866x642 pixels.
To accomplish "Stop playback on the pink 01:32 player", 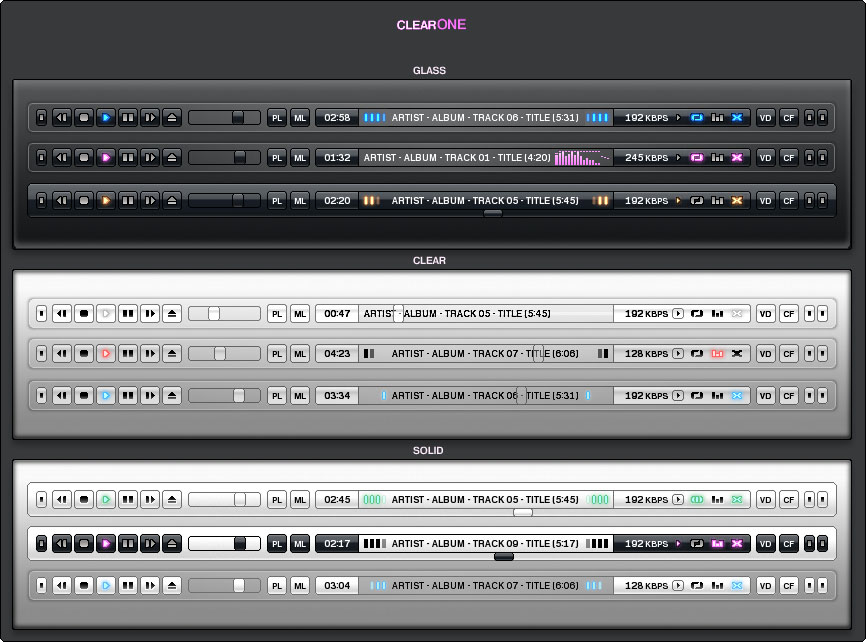I will 84,158.
